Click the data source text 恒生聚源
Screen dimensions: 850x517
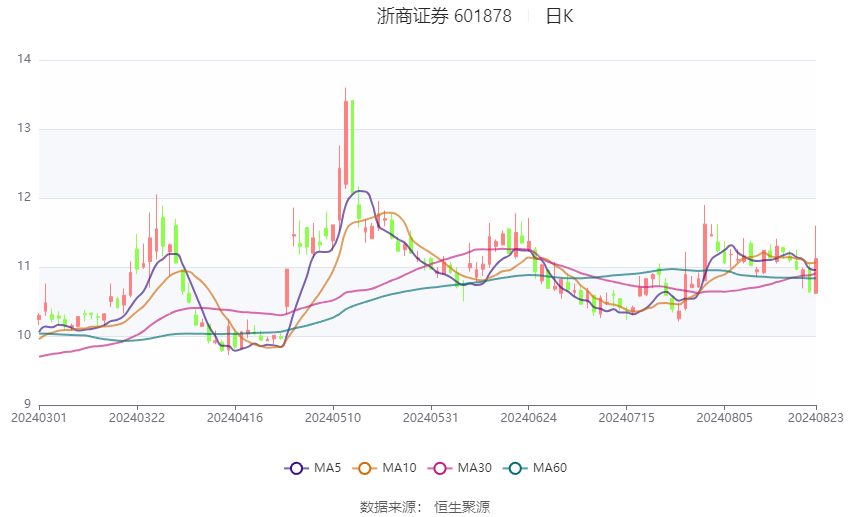(x=462, y=507)
